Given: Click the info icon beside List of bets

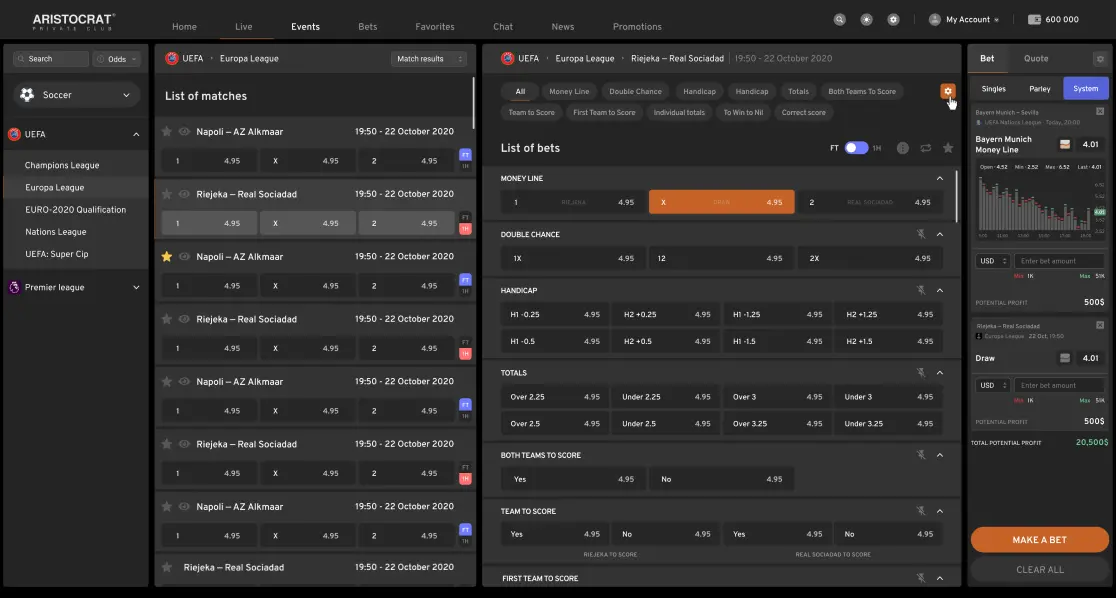Looking at the screenshot, I should click(x=903, y=148).
